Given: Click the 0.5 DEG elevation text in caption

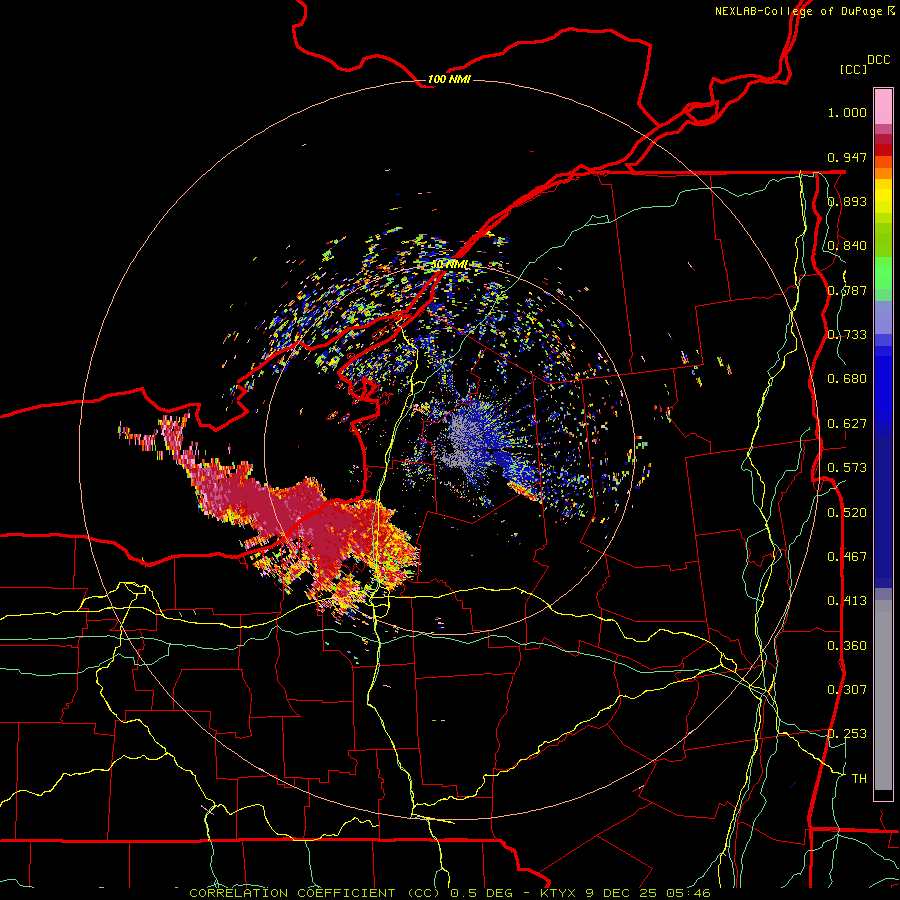Looking at the screenshot, I should [481, 893].
